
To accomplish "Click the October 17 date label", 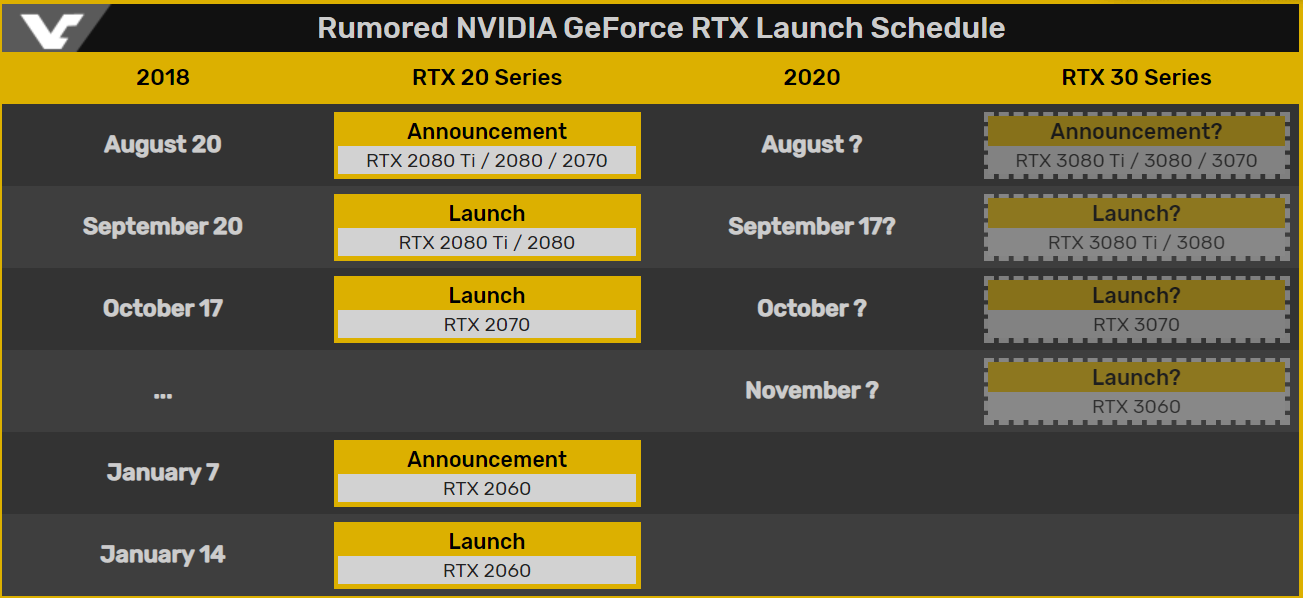I will (163, 308).
